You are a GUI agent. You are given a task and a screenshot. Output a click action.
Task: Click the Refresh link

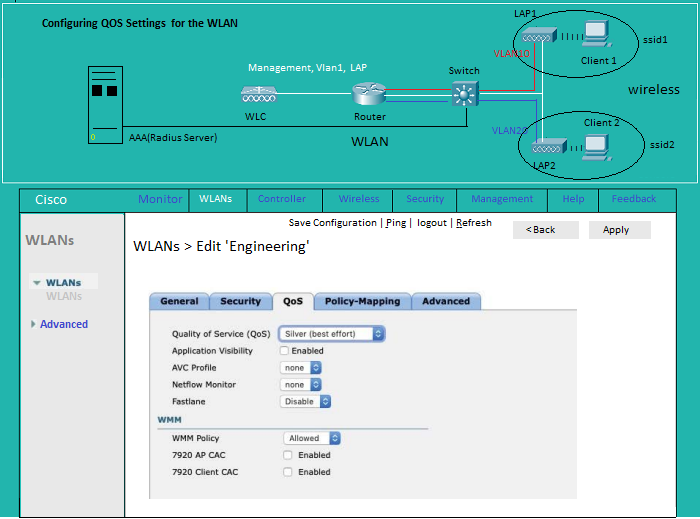coord(474,223)
